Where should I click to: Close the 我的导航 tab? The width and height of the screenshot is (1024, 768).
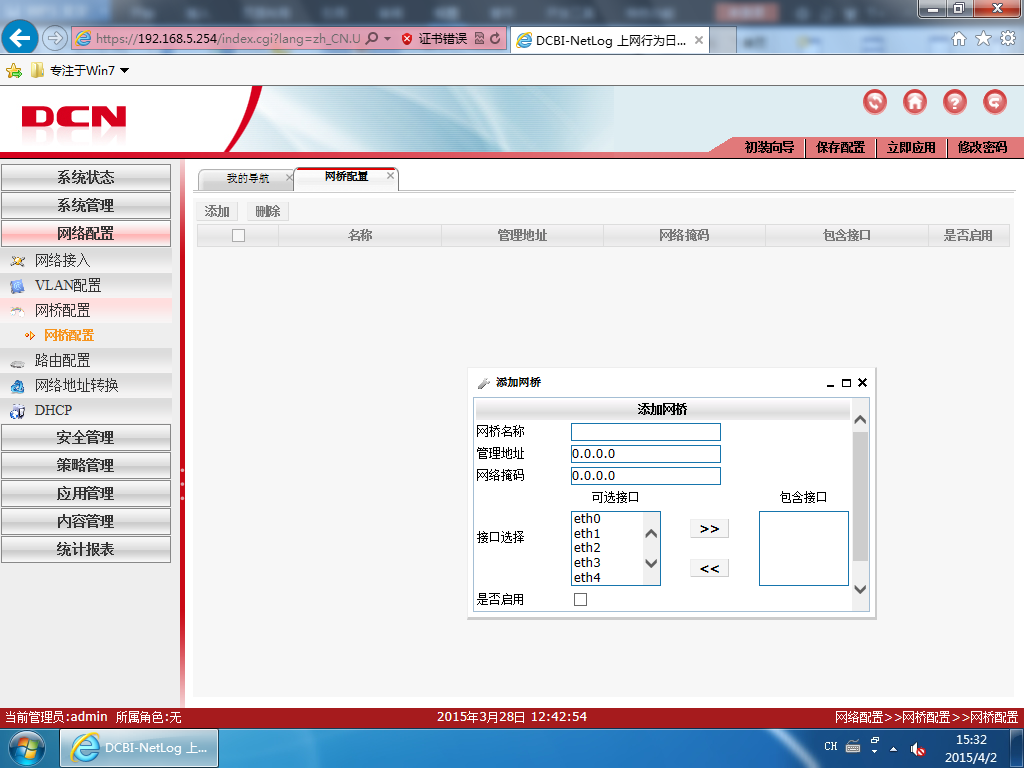coord(289,177)
